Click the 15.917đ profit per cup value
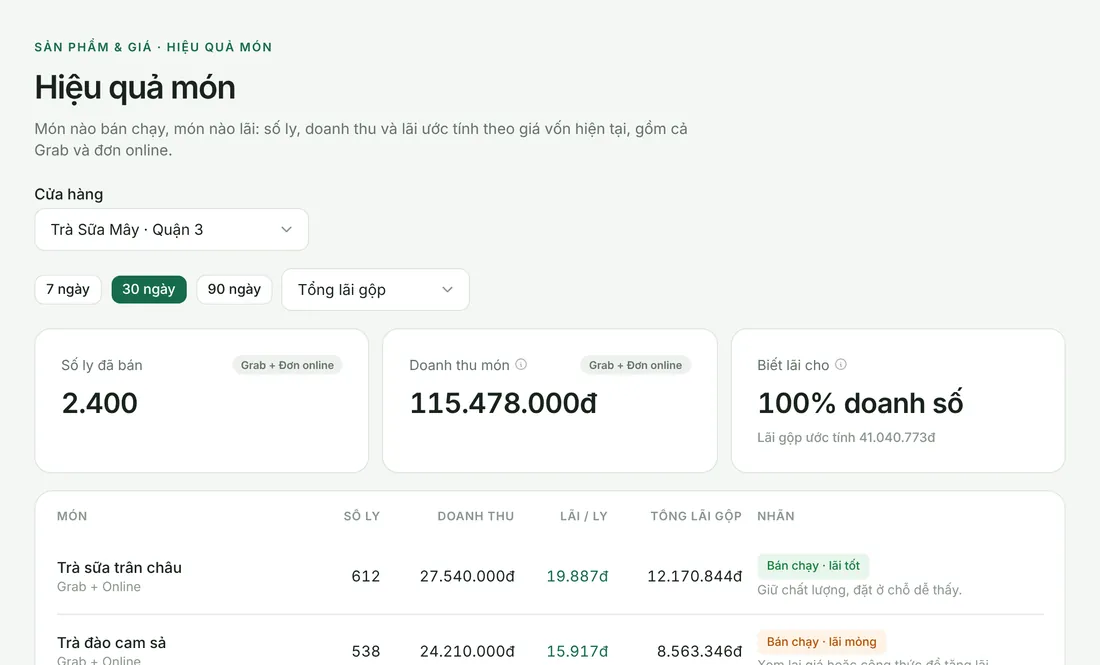This screenshot has width=1100, height=665. tap(577, 652)
